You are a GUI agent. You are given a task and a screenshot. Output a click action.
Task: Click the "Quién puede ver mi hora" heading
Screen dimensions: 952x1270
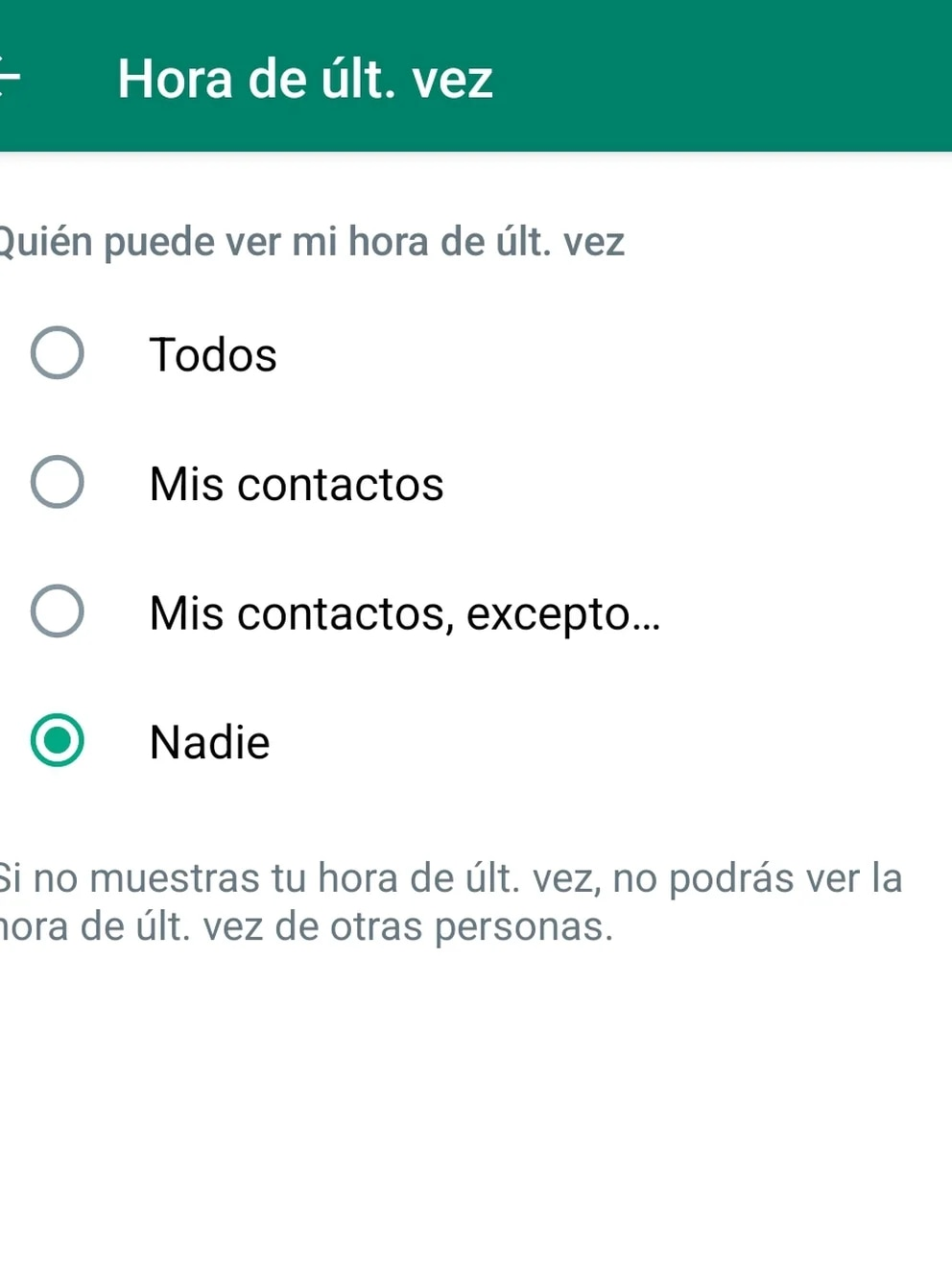311,242
